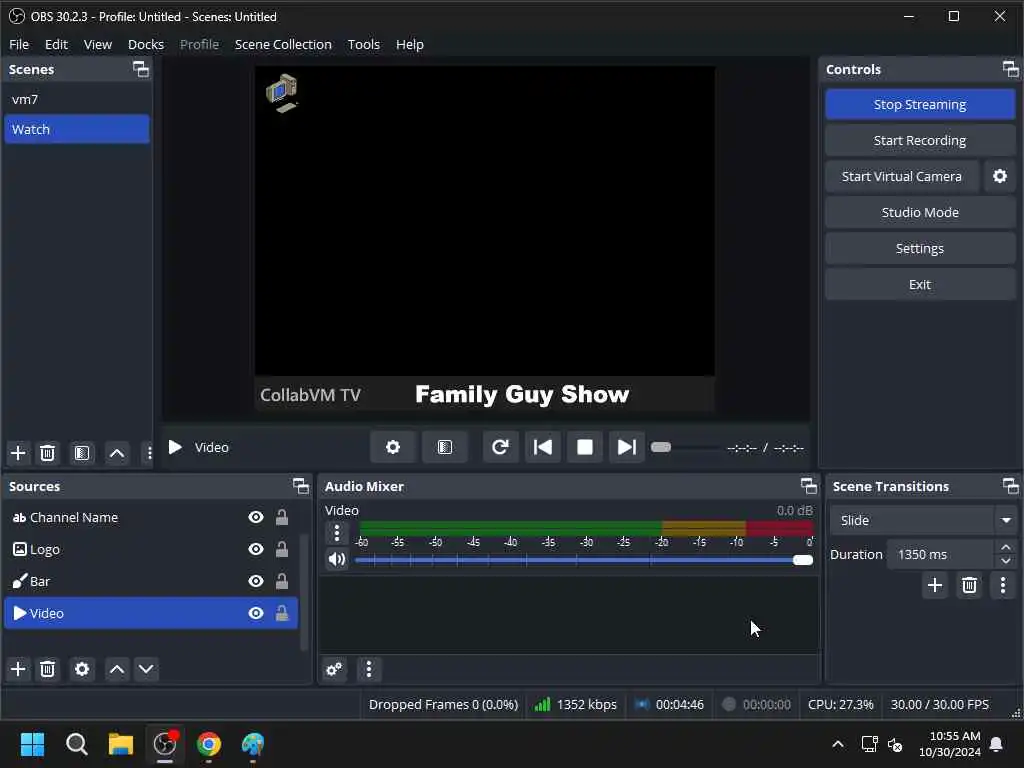Open Video audio track options menu
The height and width of the screenshot is (768, 1024).
337,533
